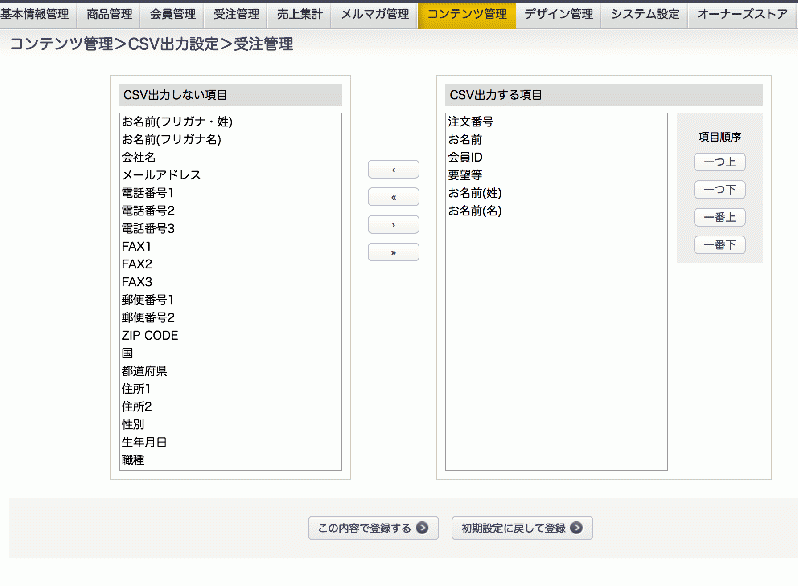Select お名前(フリガナ・姓) in non-output list
This screenshot has height=586, width=798.
[230, 122]
